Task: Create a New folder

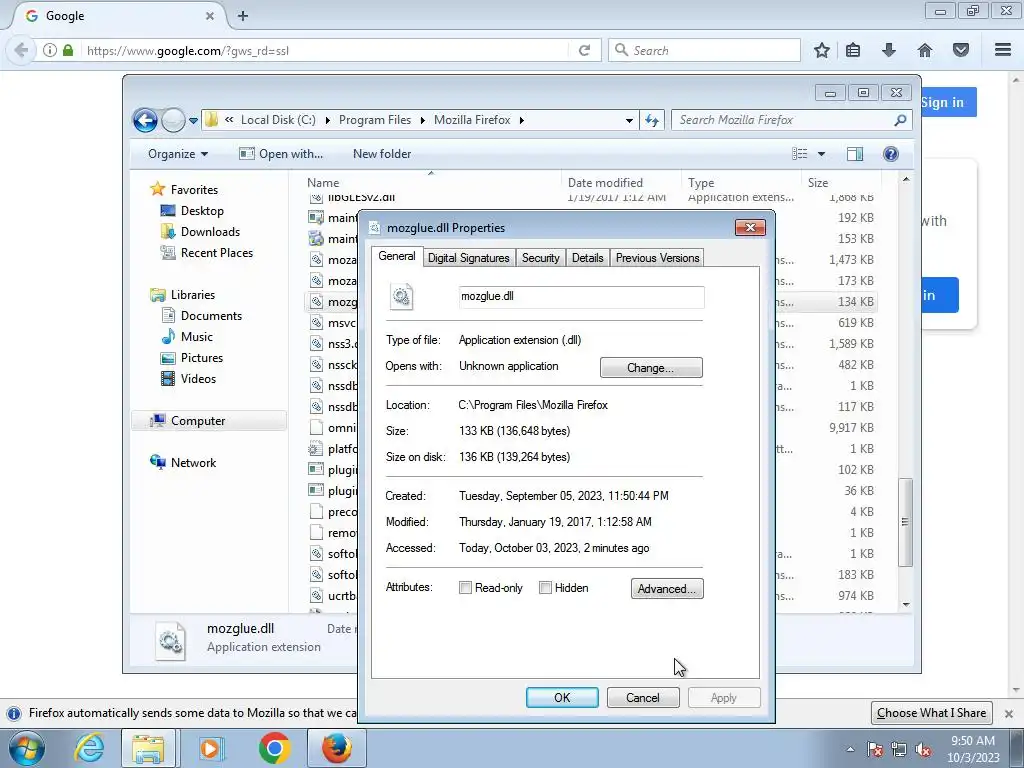Action: (382, 154)
